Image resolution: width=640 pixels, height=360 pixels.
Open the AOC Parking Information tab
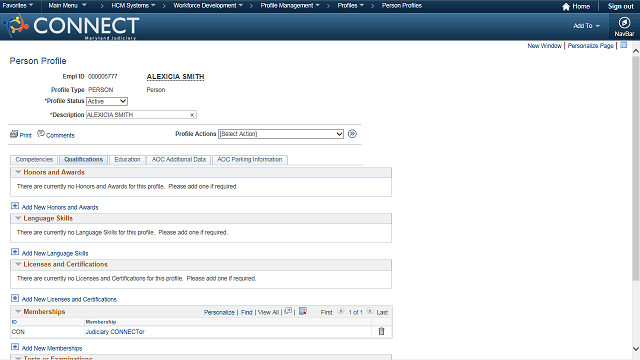[250, 160]
